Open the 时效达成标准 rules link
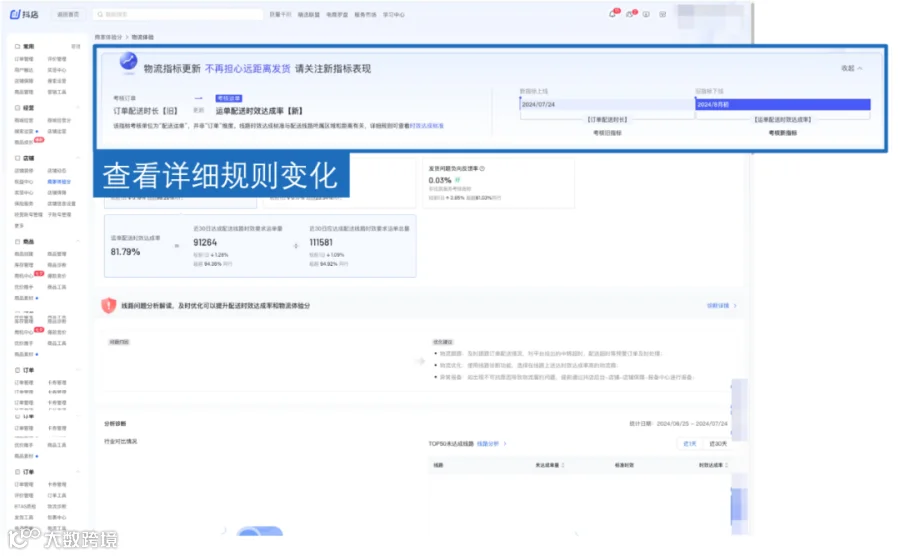900x556 pixels. point(427,126)
